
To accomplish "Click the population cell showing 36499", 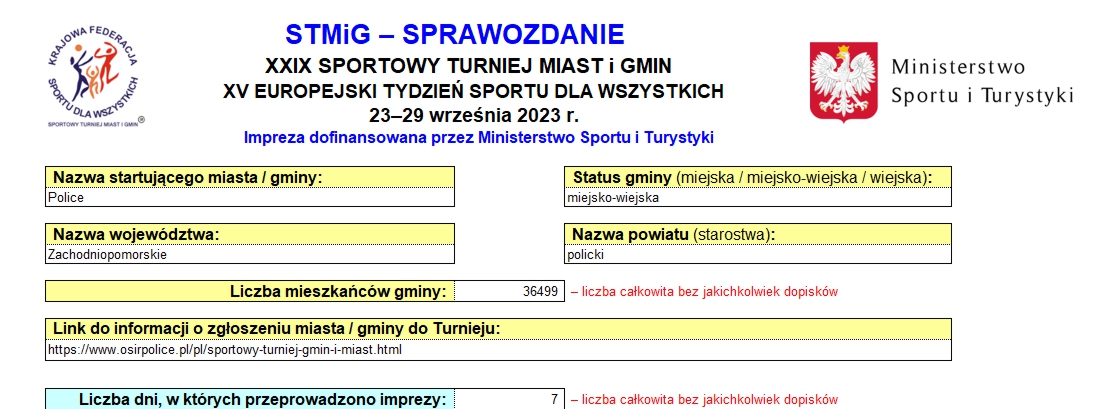I will click(x=509, y=291).
